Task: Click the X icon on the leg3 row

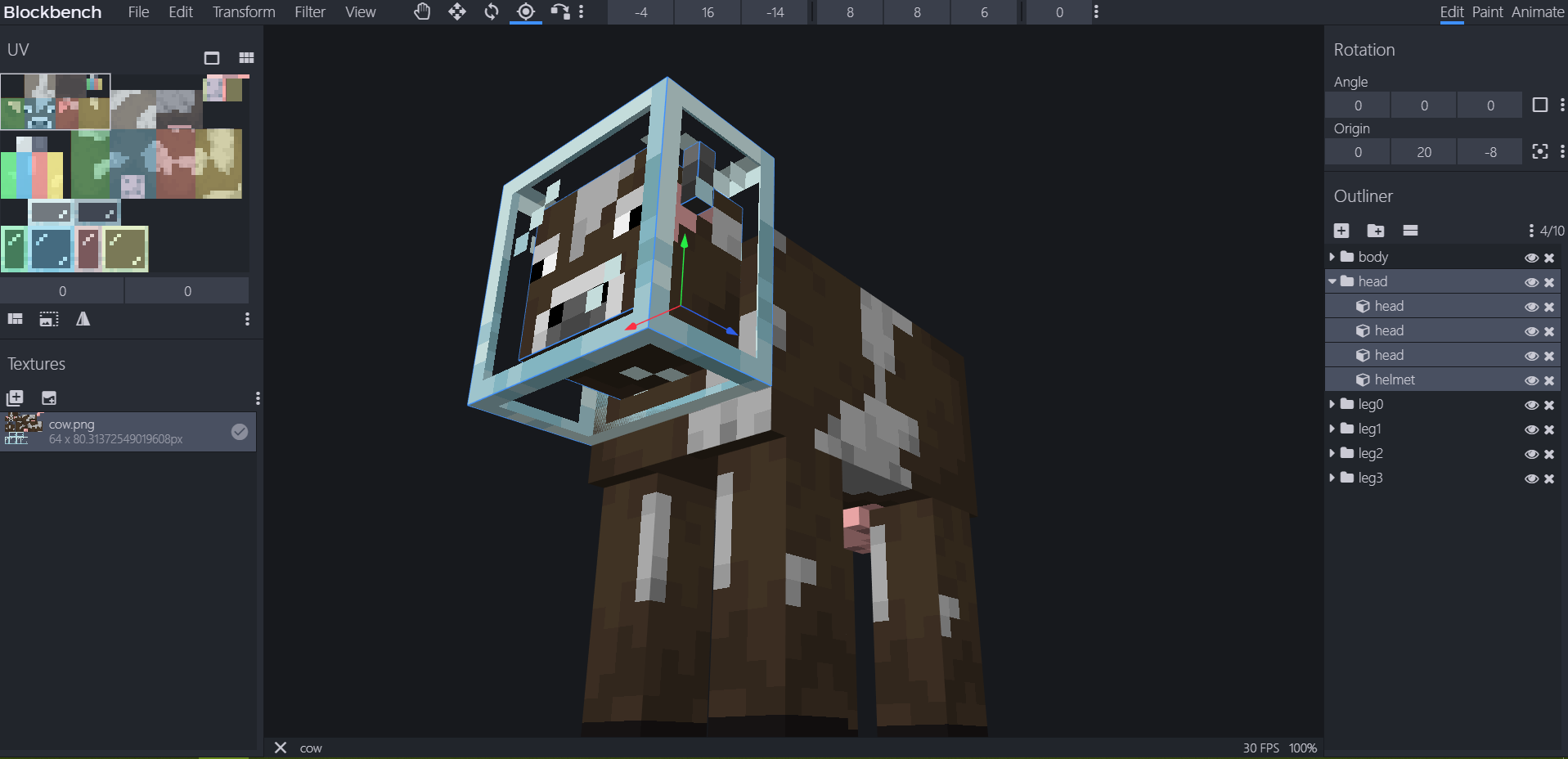Action: coord(1549,478)
